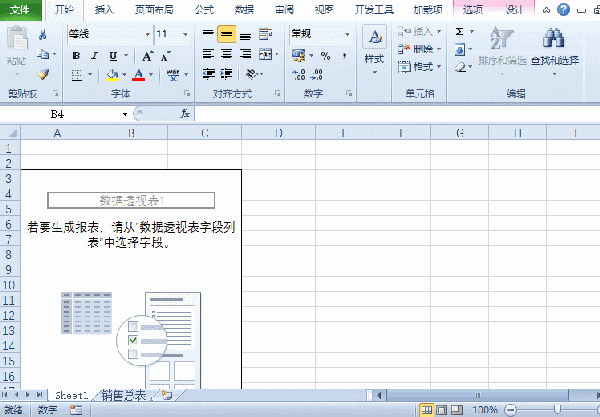Image resolution: width=600 pixels, height=417 pixels.
Task: Switch to the 开发工具 tab
Action: pyautogui.click(x=374, y=10)
